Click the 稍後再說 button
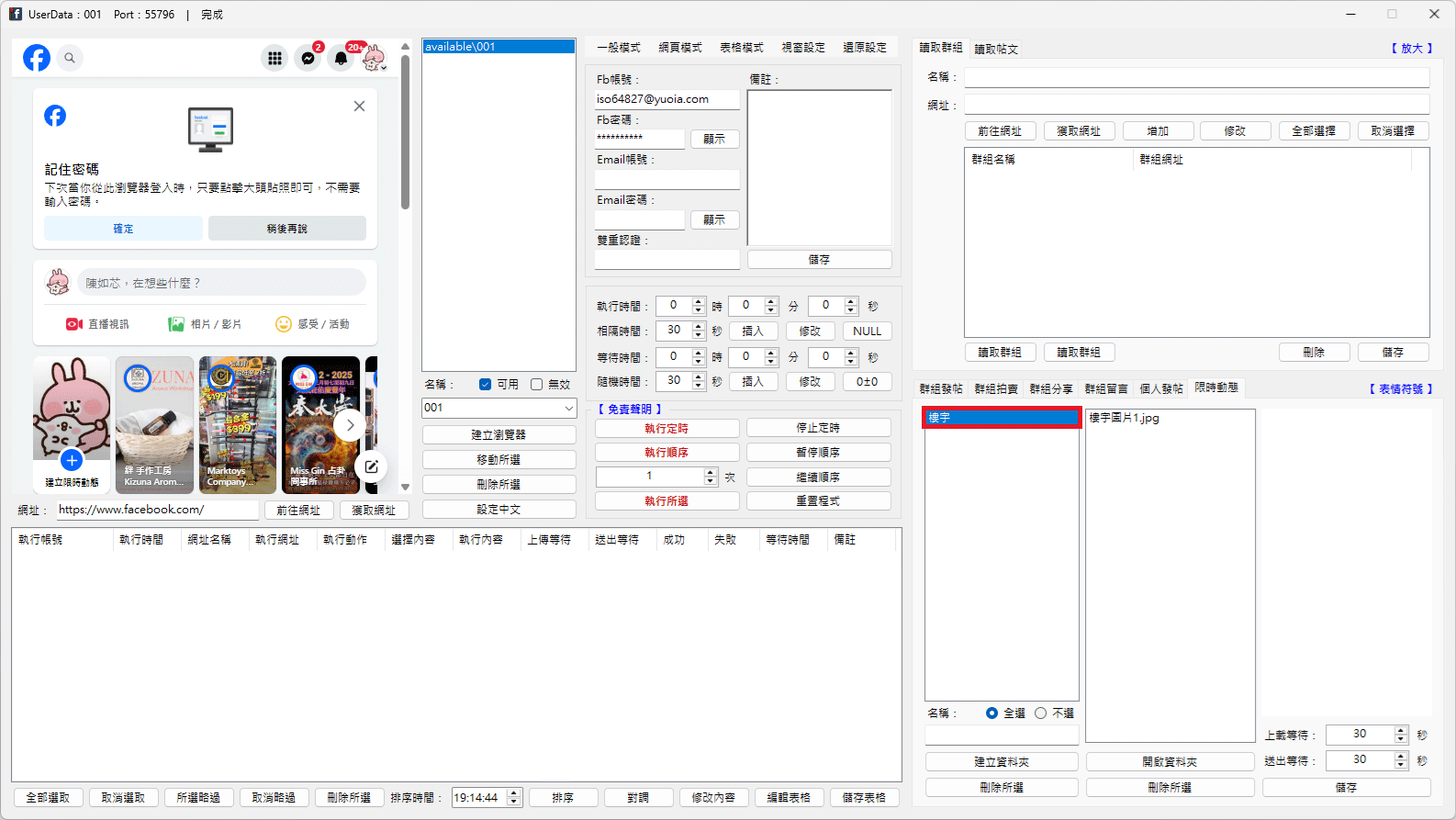The image size is (1456, 820). pyautogui.click(x=287, y=229)
